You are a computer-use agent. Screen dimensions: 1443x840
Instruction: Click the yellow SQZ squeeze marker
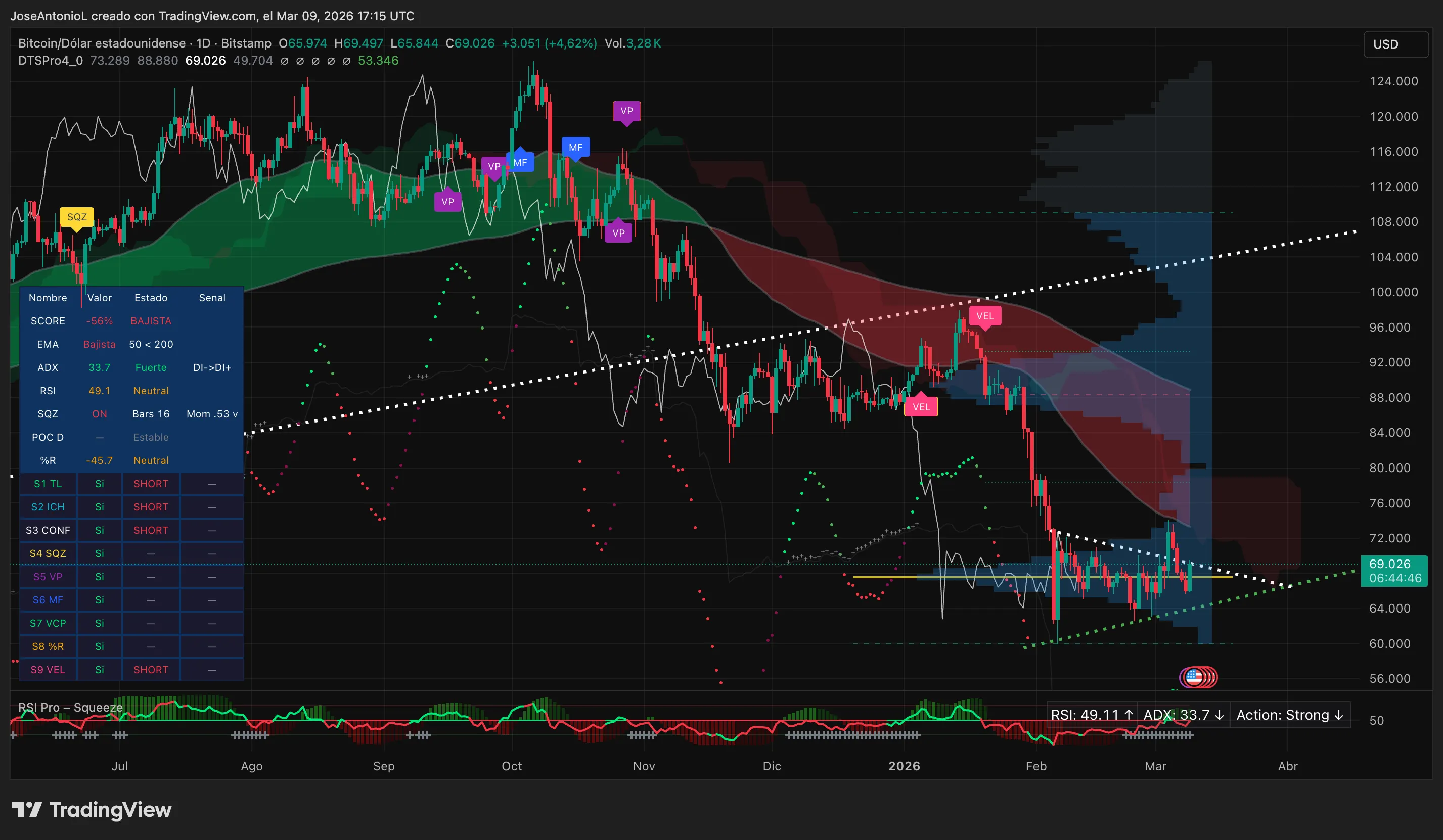(77, 217)
